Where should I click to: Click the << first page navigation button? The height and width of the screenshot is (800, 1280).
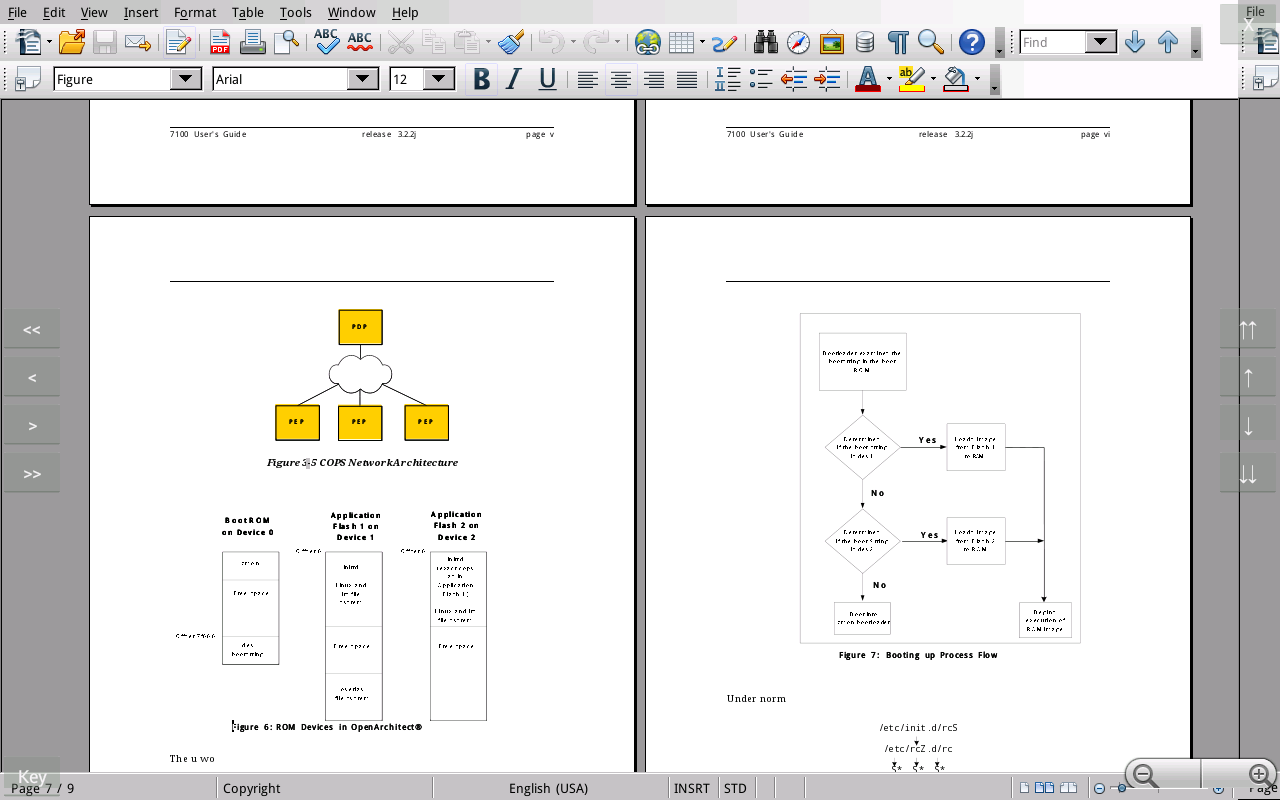pos(32,330)
